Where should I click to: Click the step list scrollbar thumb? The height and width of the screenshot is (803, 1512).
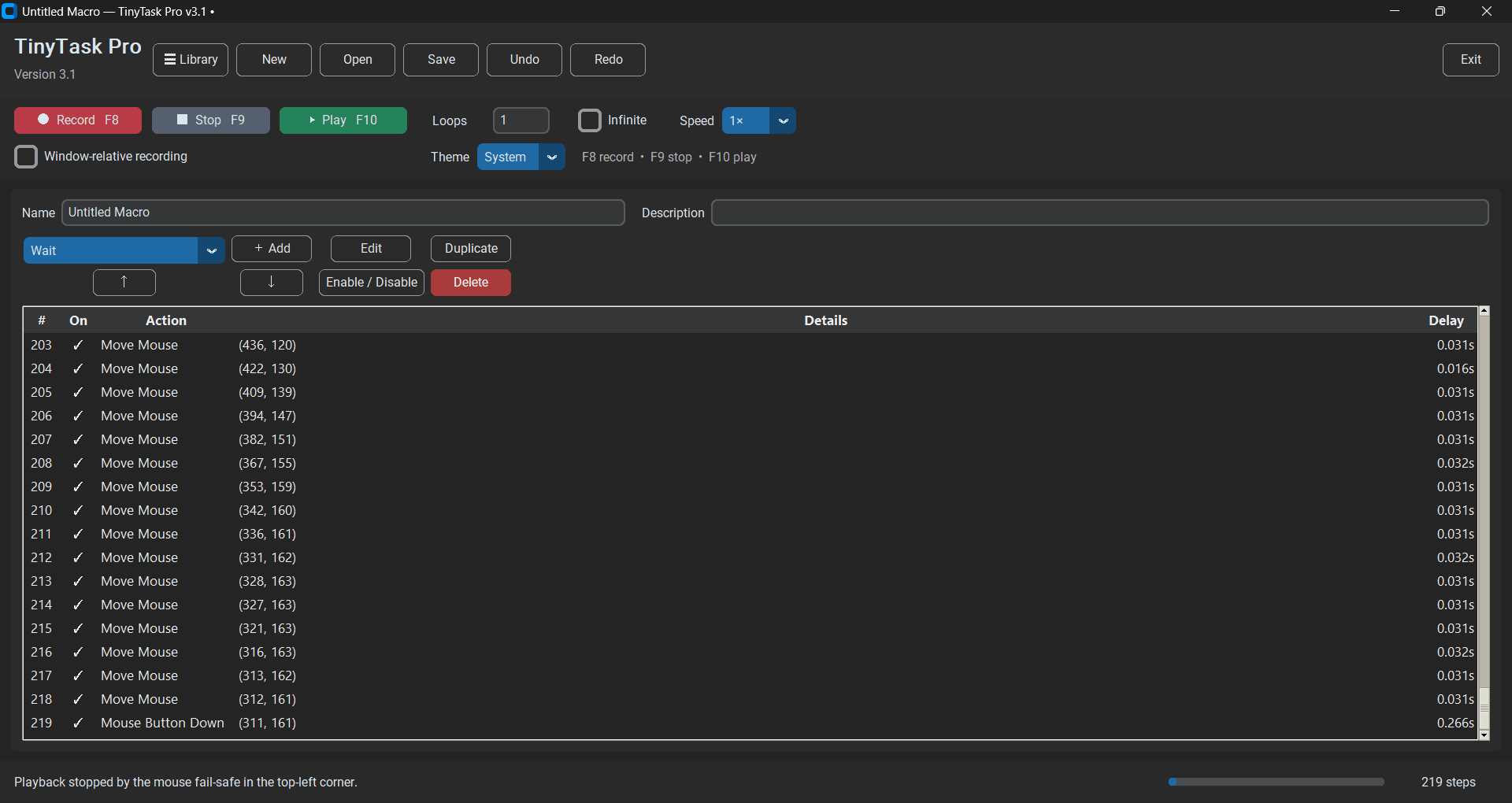pyautogui.click(x=1484, y=709)
